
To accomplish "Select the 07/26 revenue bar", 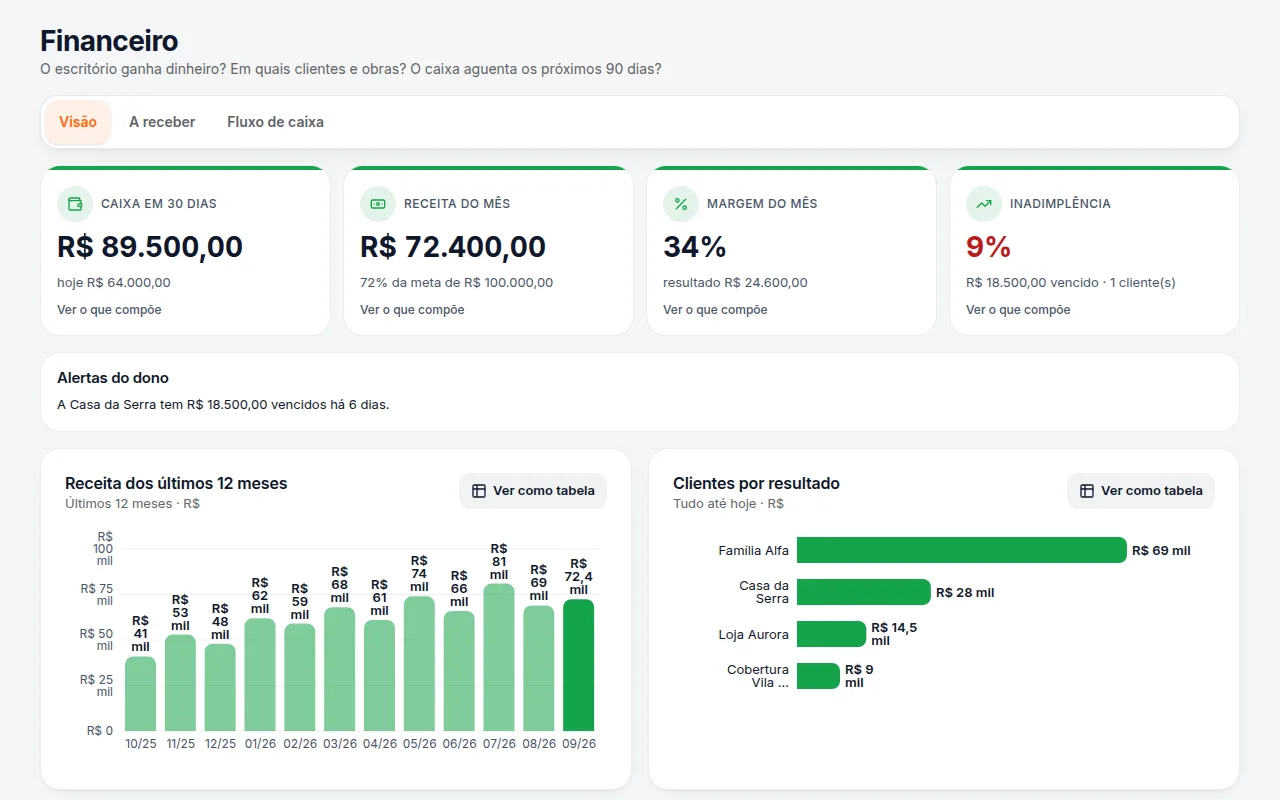I will point(499,657).
